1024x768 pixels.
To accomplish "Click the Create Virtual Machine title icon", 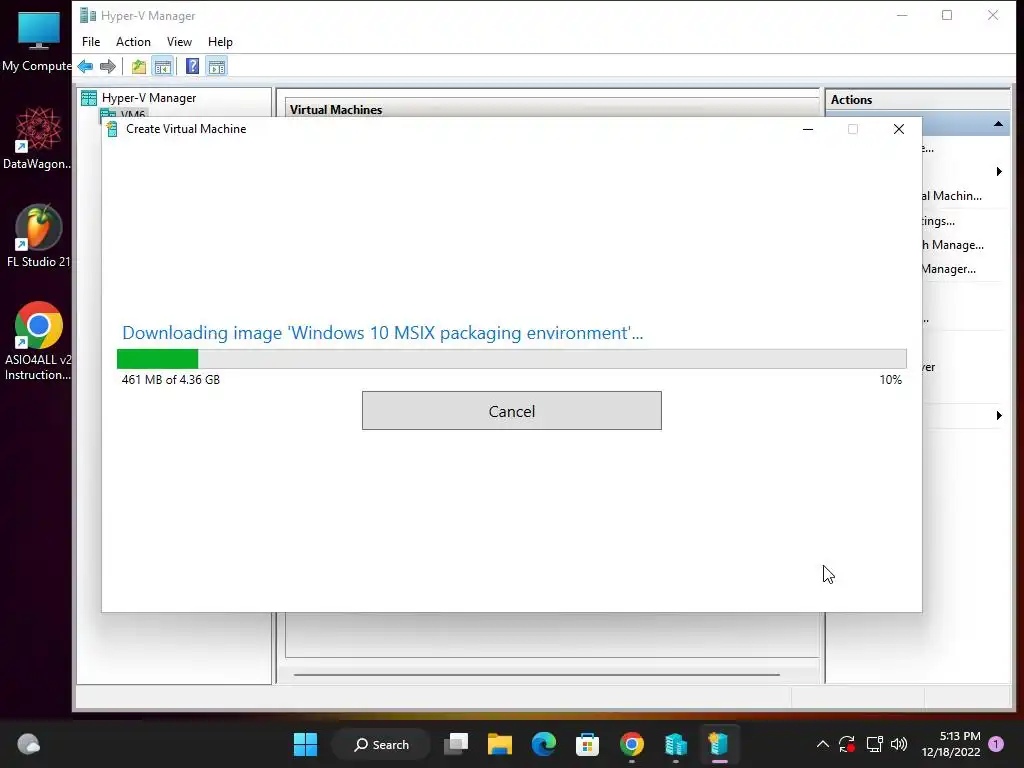I will 112,129.
